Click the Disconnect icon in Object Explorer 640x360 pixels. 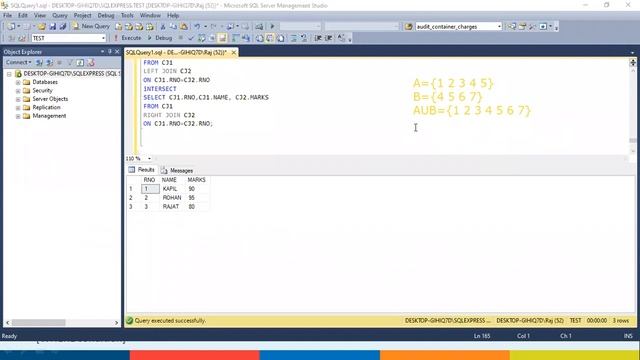(49, 62)
